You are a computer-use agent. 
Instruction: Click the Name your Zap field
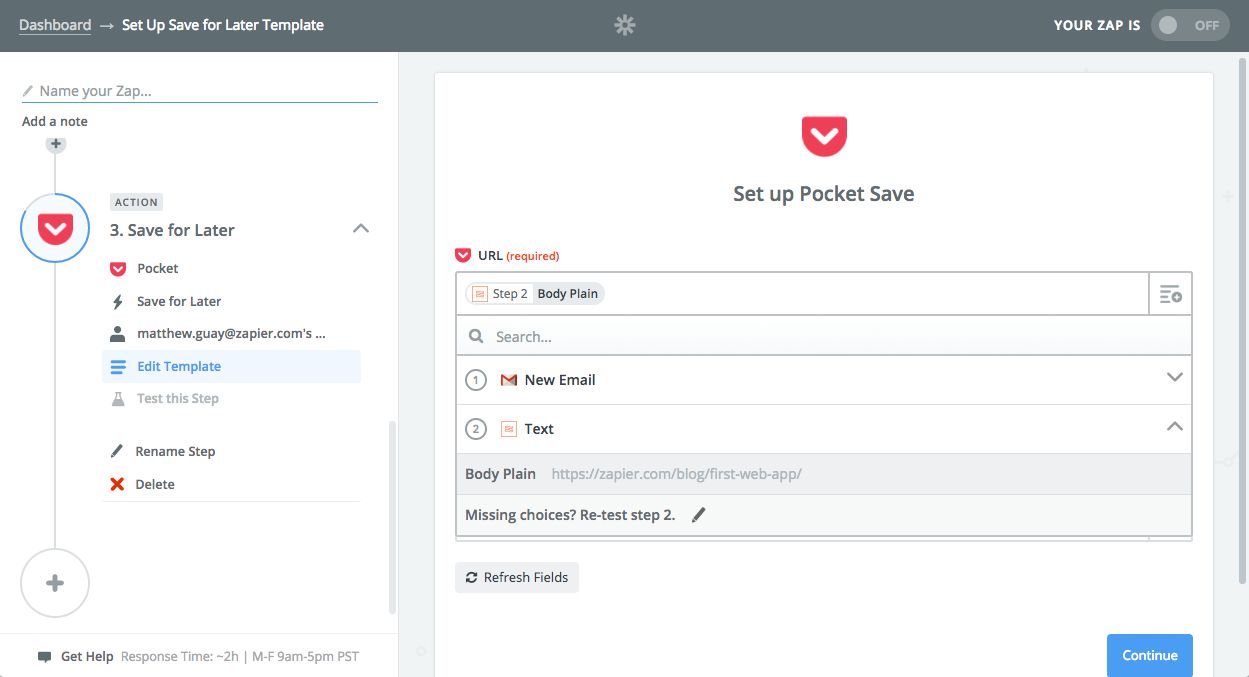coord(199,91)
